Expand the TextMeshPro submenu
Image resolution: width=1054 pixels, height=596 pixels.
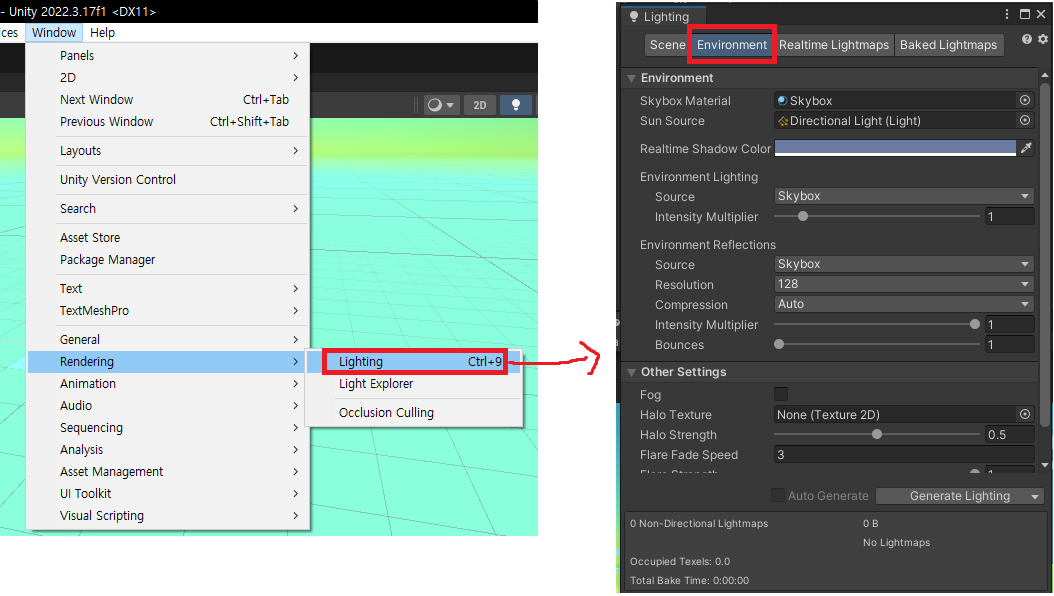pyautogui.click(x=167, y=310)
